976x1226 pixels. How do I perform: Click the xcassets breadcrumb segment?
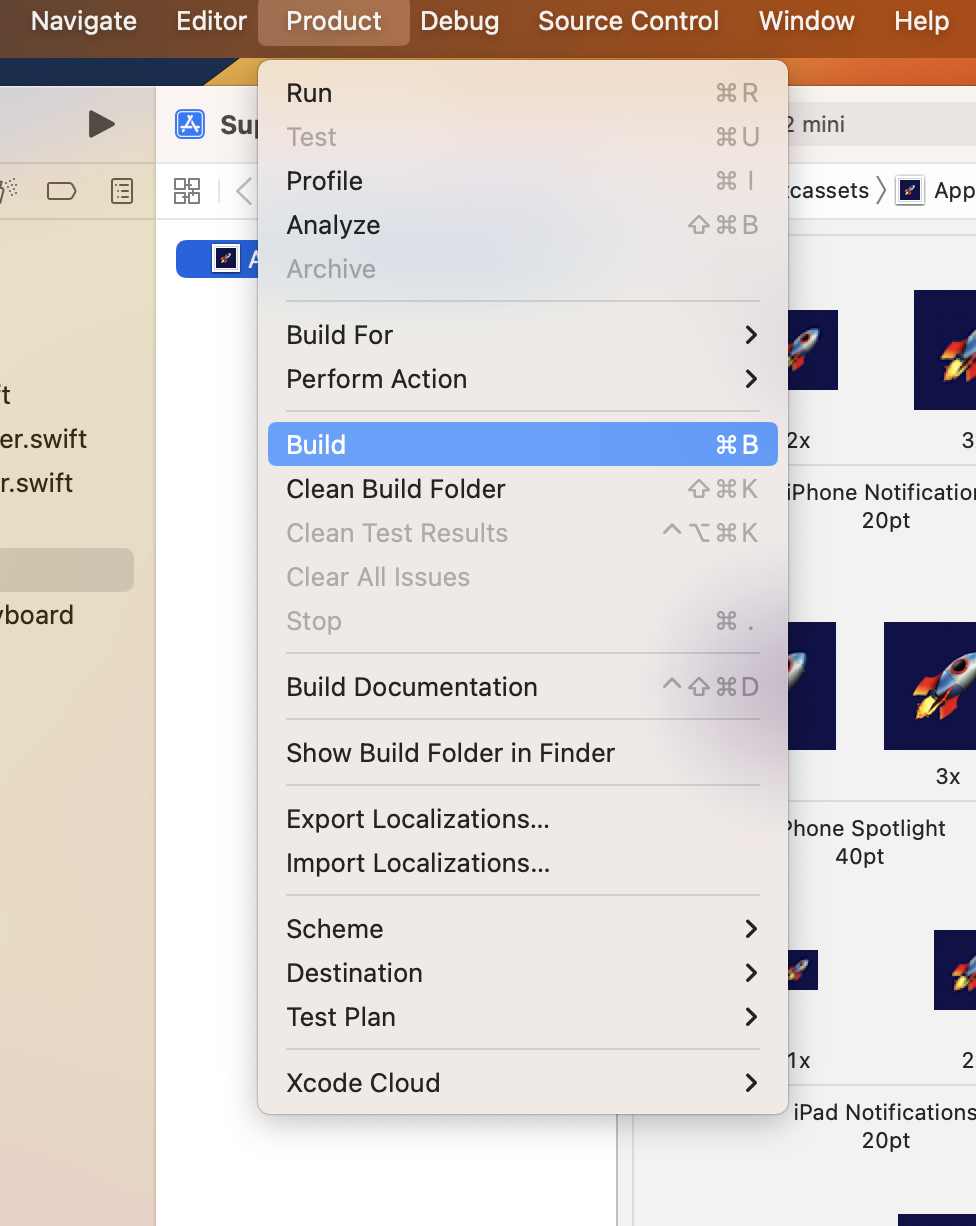(x=828, y=190)
